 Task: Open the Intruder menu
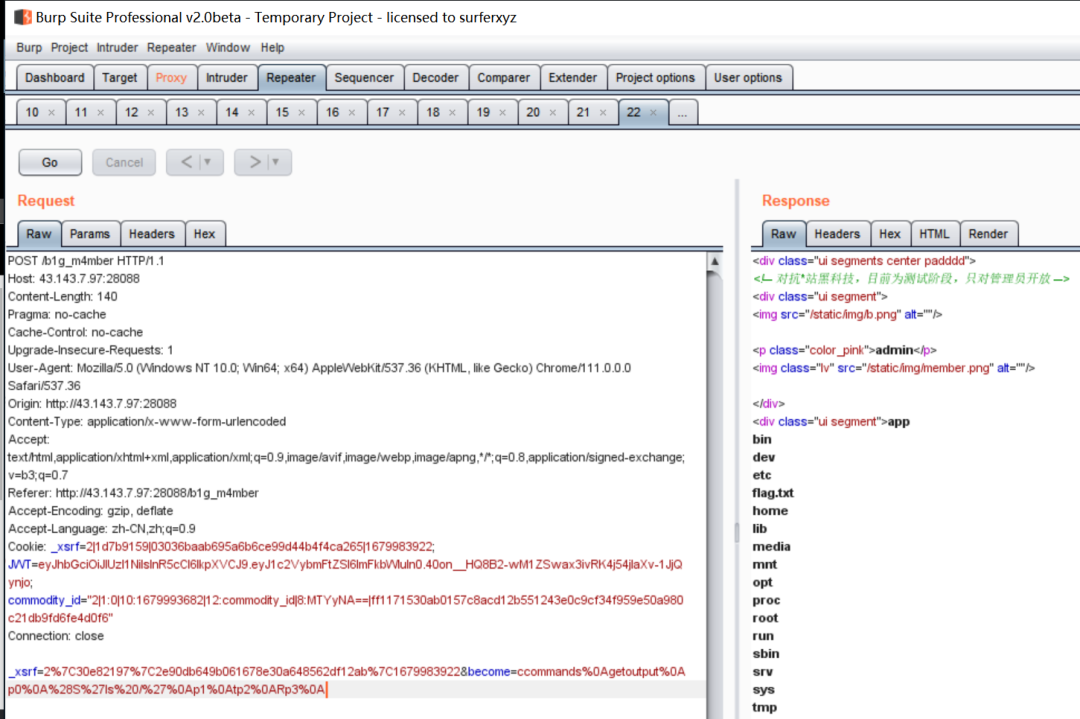(117, 48)
